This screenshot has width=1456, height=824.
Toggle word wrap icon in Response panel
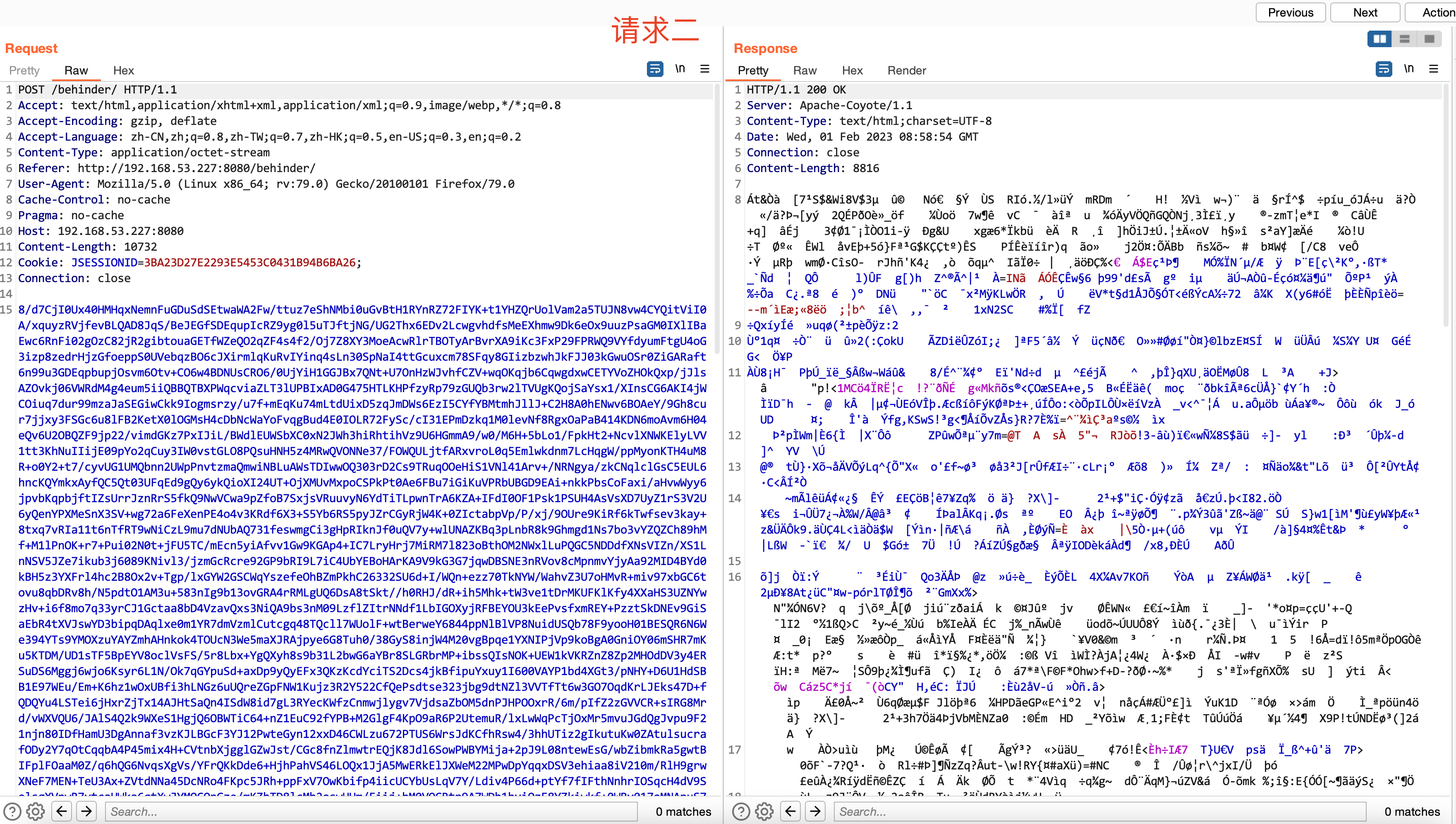[x=1384, y=69]
